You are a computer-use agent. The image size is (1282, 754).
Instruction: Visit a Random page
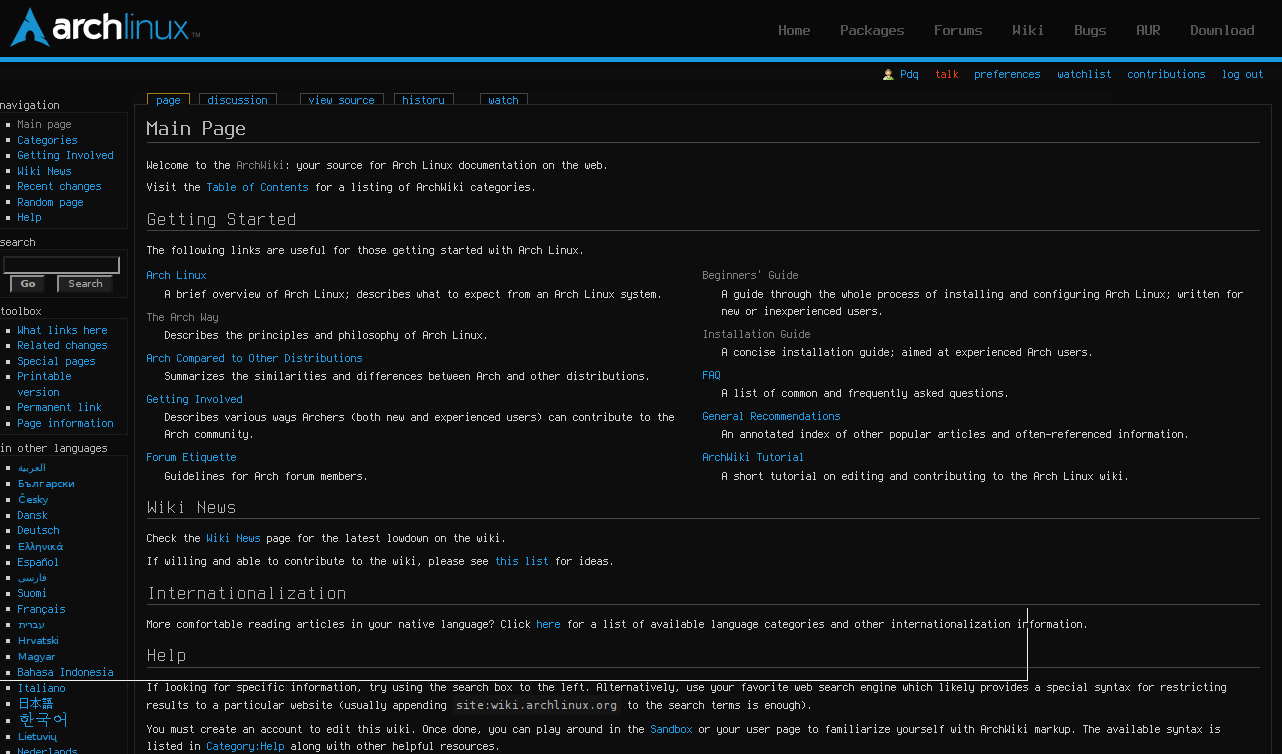(50, 201)
